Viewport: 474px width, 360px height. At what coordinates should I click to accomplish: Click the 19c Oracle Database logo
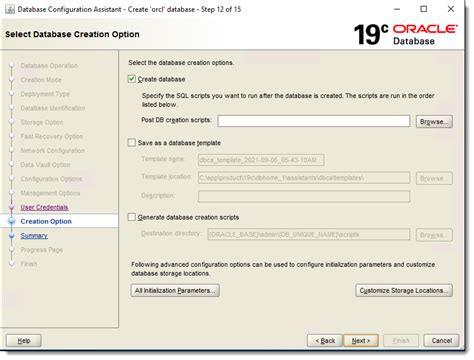pos(405,34)
